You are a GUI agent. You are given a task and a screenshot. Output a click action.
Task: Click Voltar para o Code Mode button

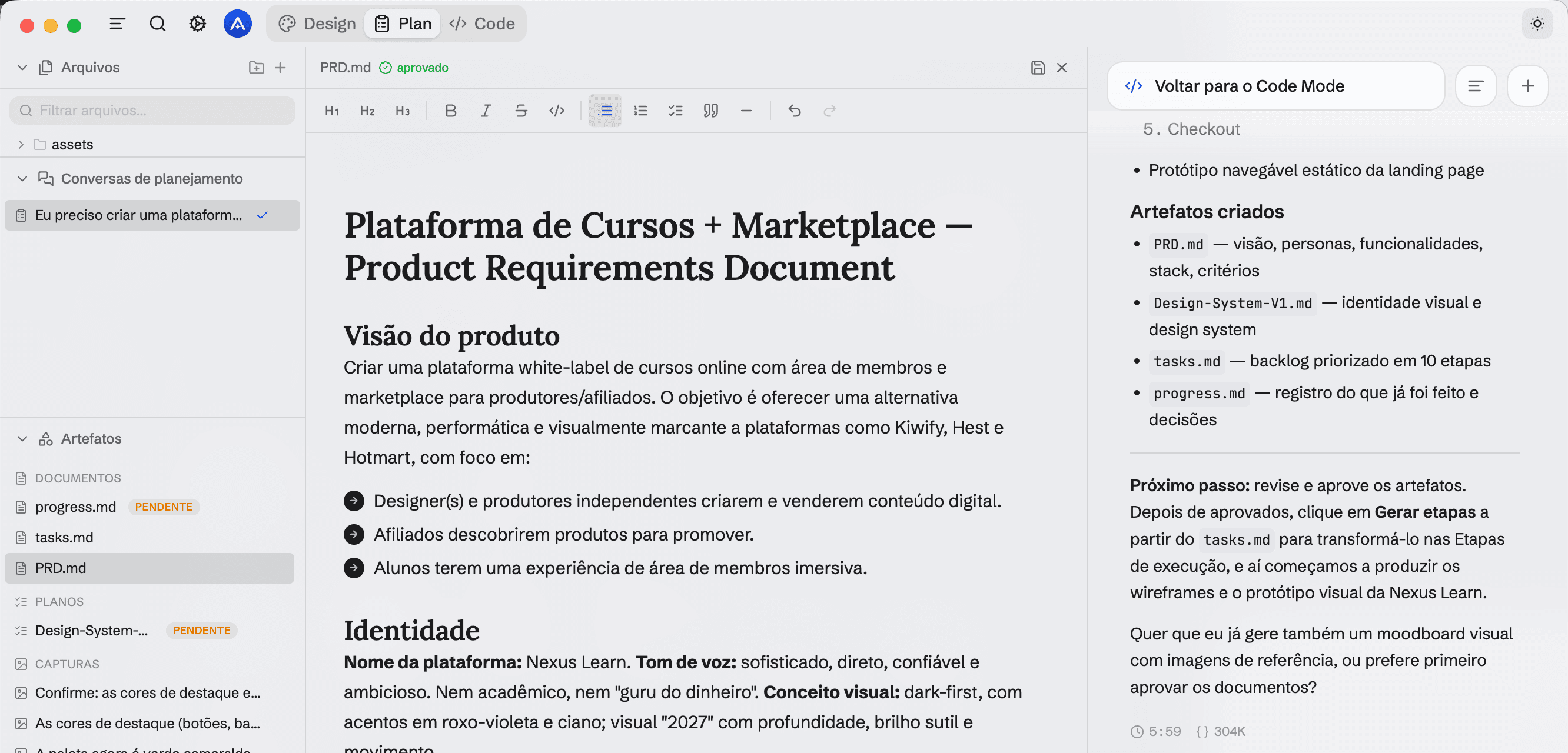(x=1276, y=86)
